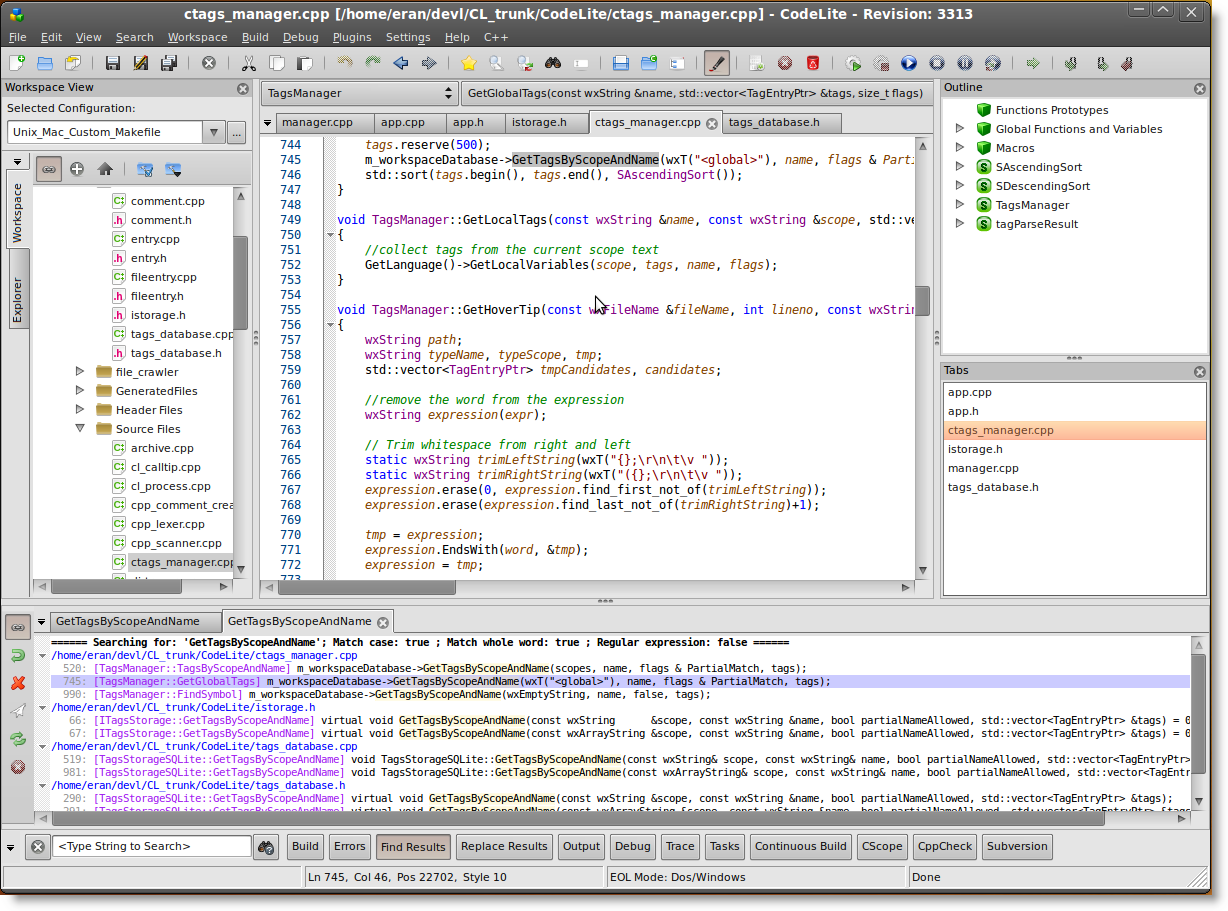Toggle the chain icon beside the output tabs
Screen dimensions: 1228x911
click(x=16, y=628)
